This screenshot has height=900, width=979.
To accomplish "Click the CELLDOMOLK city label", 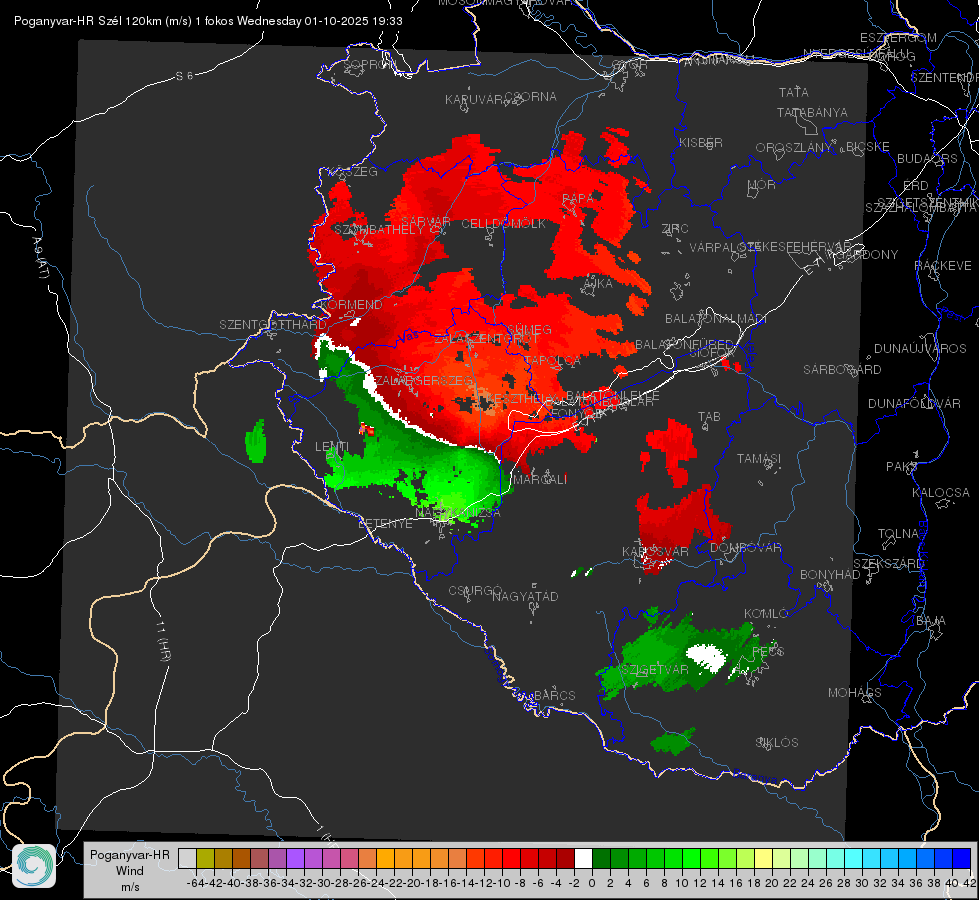I will pos(504,224).
